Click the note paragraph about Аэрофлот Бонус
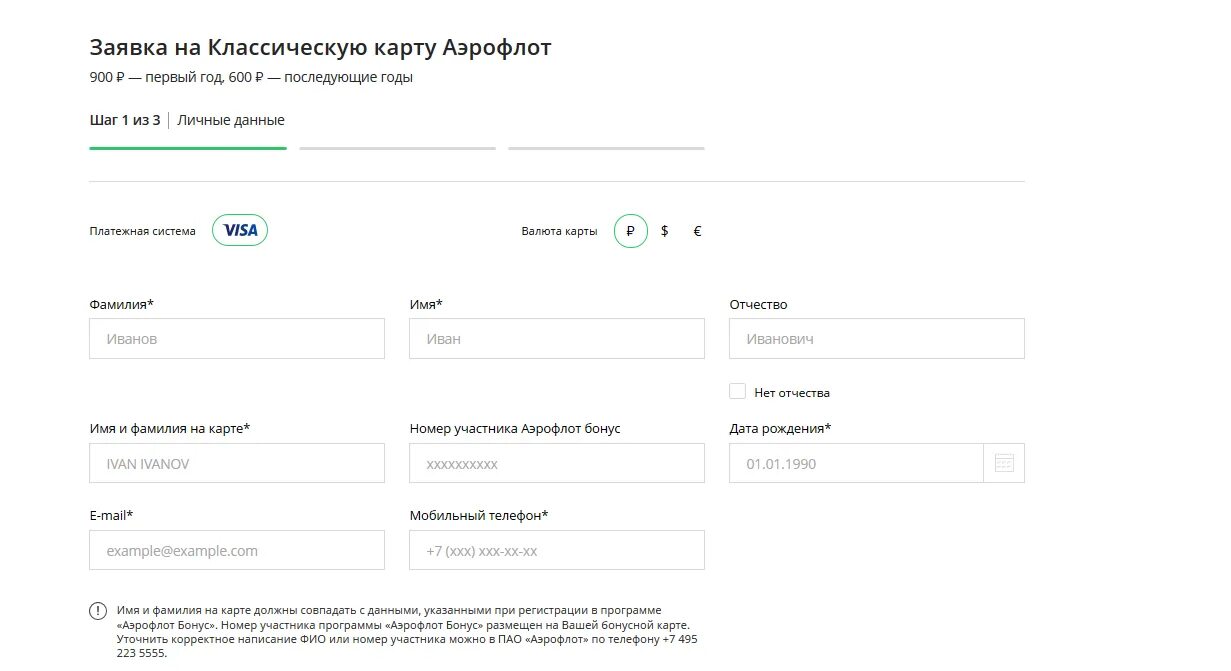 coord(407,632)
